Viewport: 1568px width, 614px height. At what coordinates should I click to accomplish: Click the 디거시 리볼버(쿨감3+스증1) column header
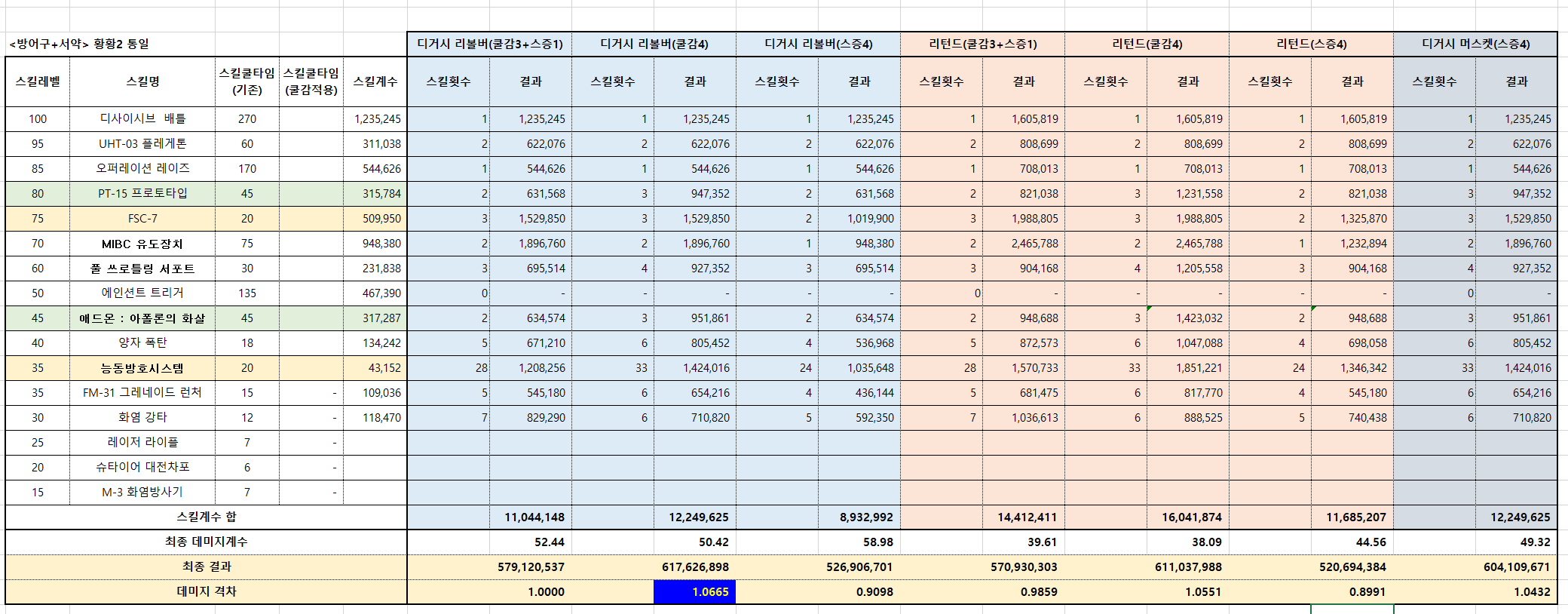point(489,44)
